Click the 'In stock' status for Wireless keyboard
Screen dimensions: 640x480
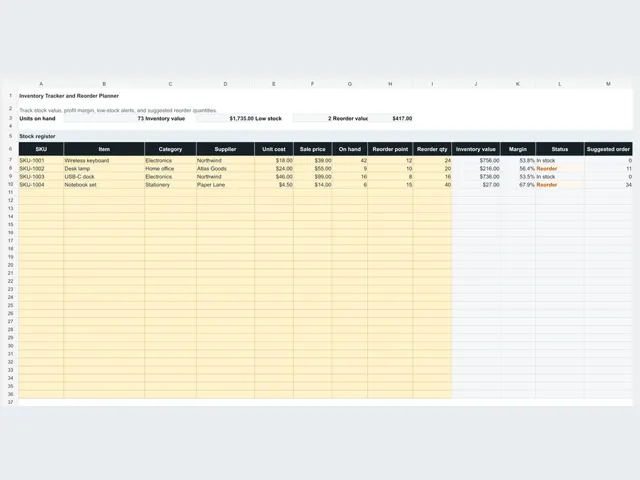560,160
